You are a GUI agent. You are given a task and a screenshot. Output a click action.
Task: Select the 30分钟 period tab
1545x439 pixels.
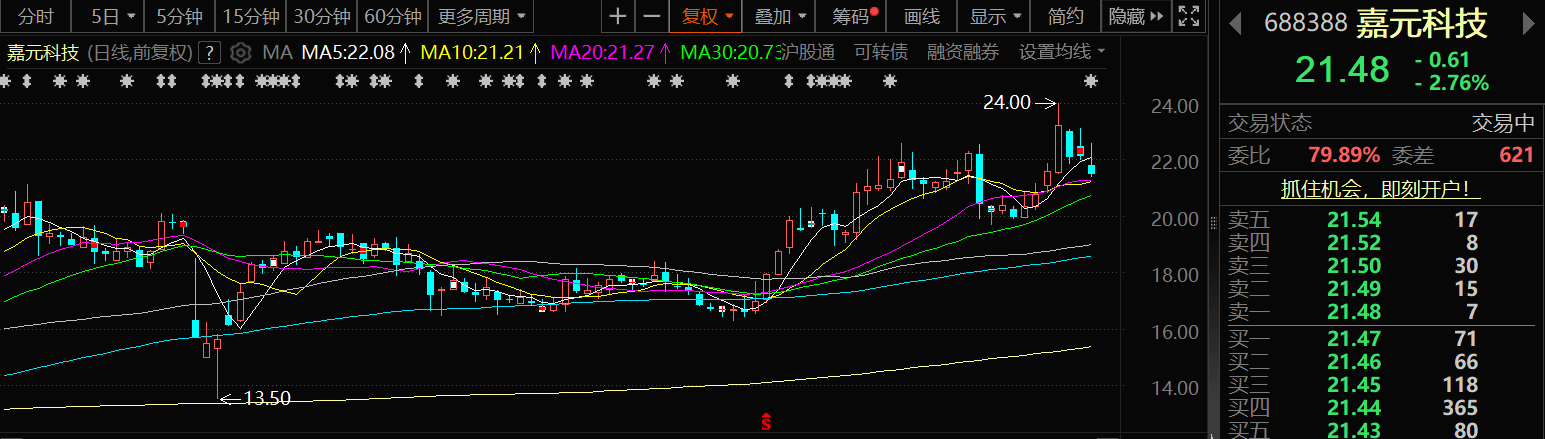click(321, 16)
